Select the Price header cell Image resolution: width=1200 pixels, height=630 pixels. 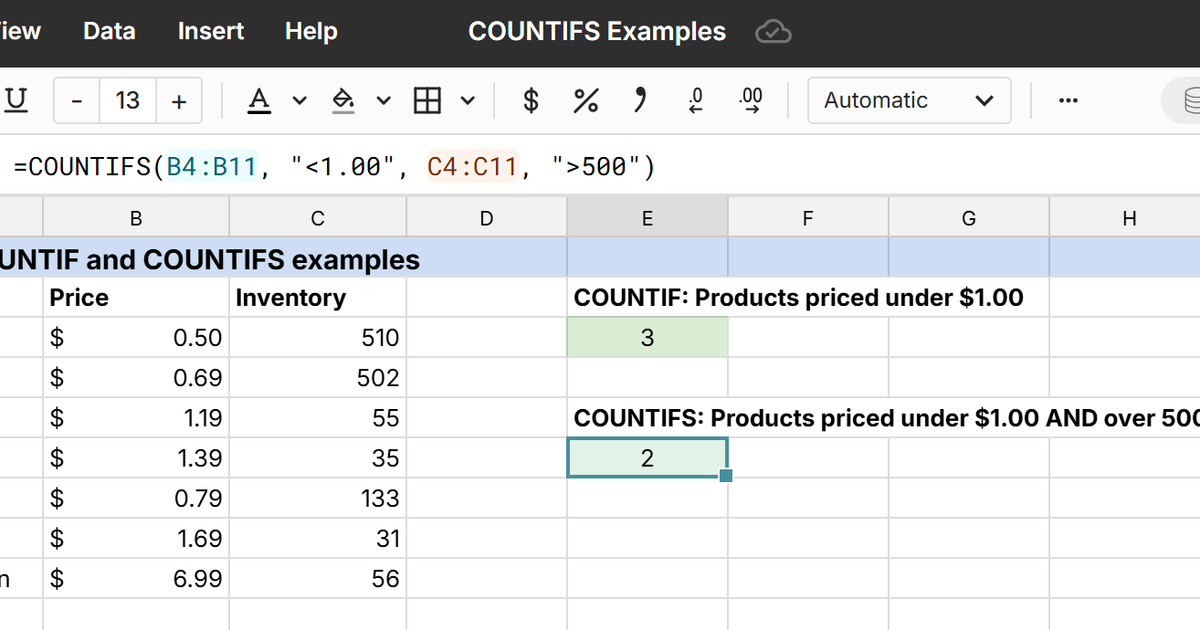[136, 297]
